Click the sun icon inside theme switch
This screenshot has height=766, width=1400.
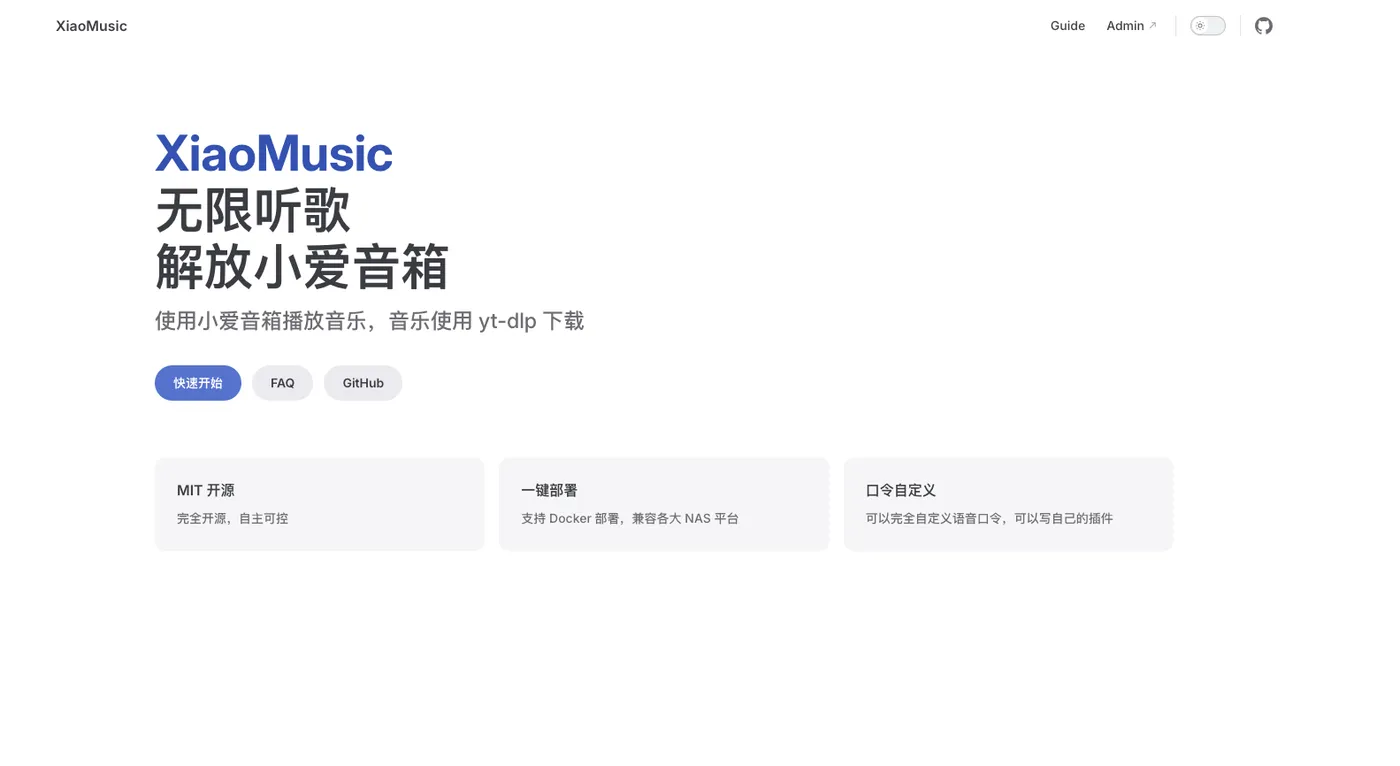point(1200,26)
